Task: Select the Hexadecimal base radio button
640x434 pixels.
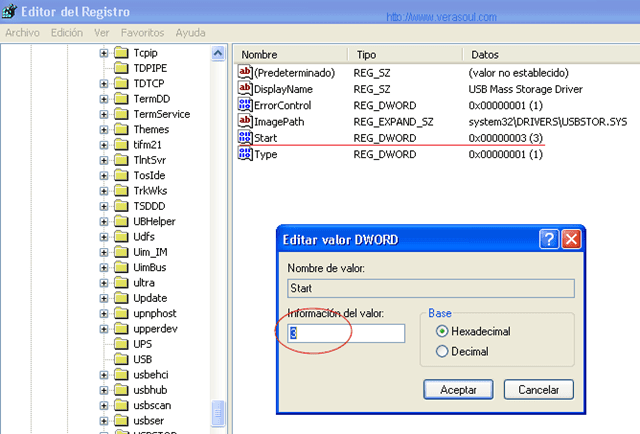Action: pyautogui.click(x=442, y=331)
